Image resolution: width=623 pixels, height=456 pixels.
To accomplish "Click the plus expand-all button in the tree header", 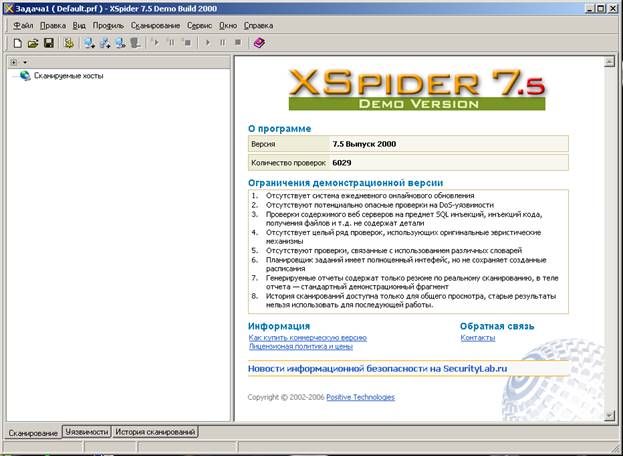I will point(14,62).
